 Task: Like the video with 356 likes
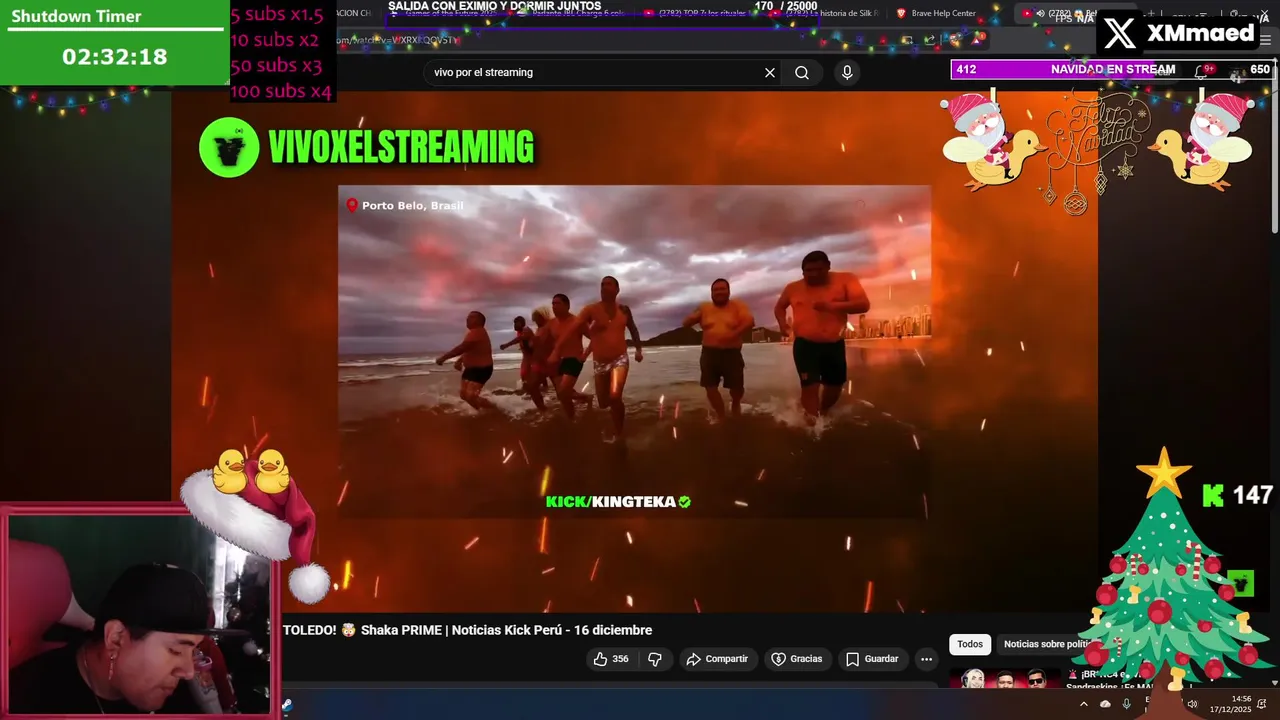click(611, 659)
